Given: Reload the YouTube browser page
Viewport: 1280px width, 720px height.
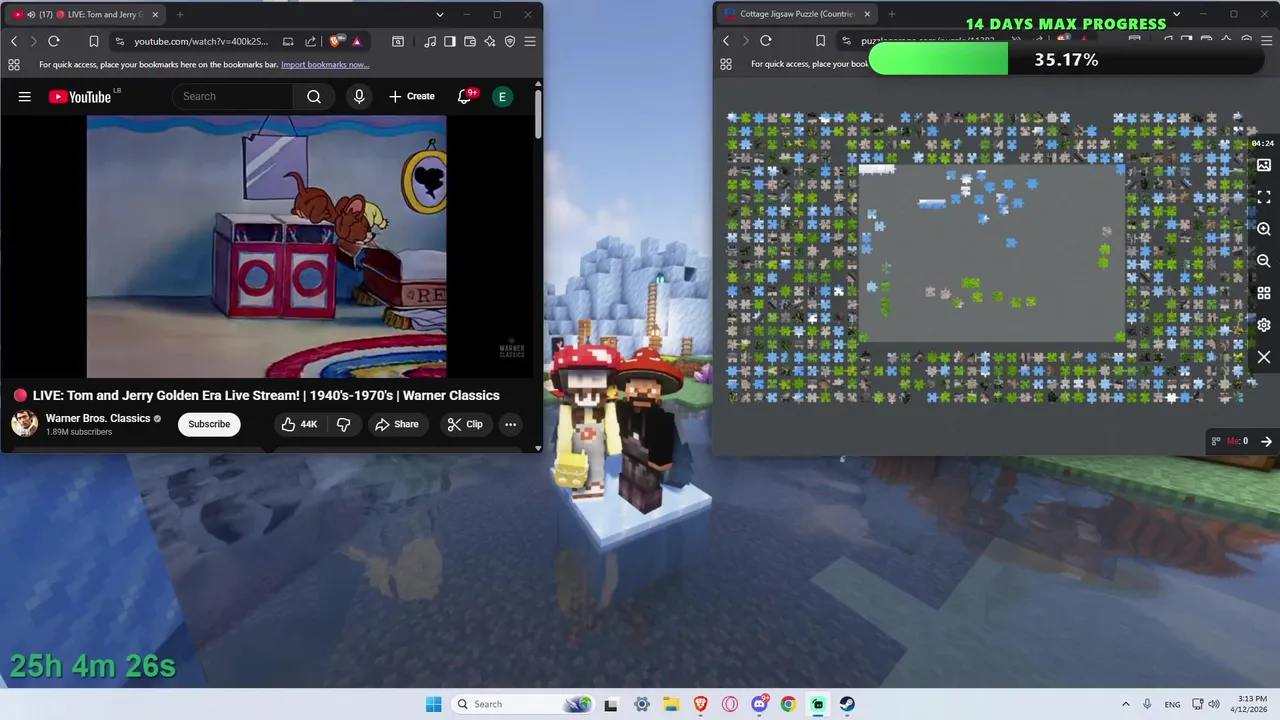Looking at the screenshot, I should click(x=54, y=41).
